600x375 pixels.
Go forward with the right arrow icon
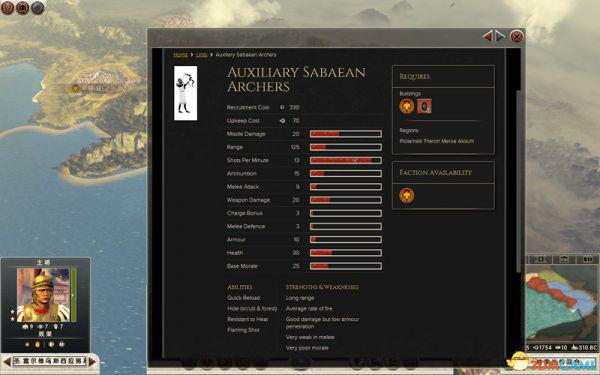[500, 36]
